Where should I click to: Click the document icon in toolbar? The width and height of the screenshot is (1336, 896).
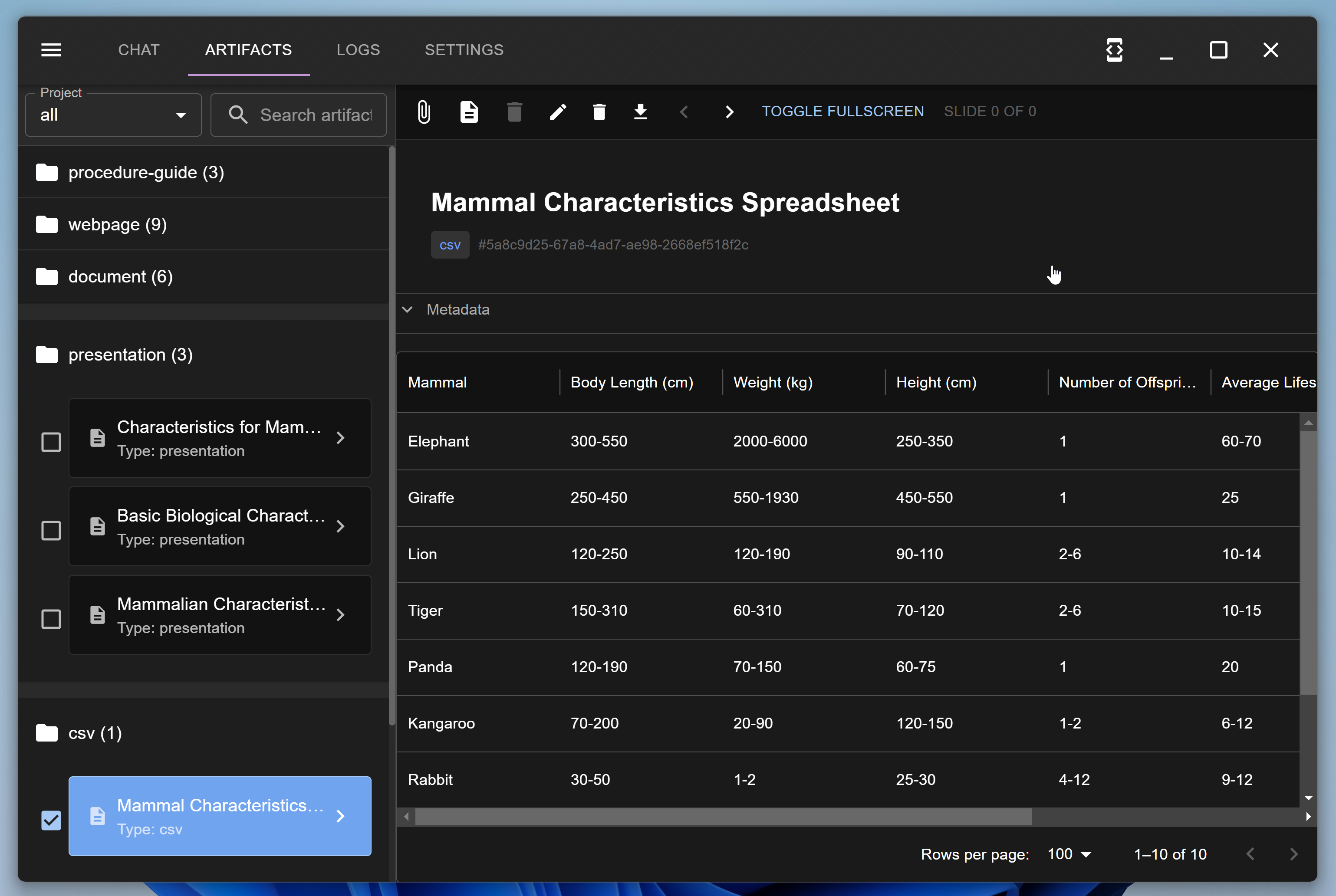tap(469, 112)
